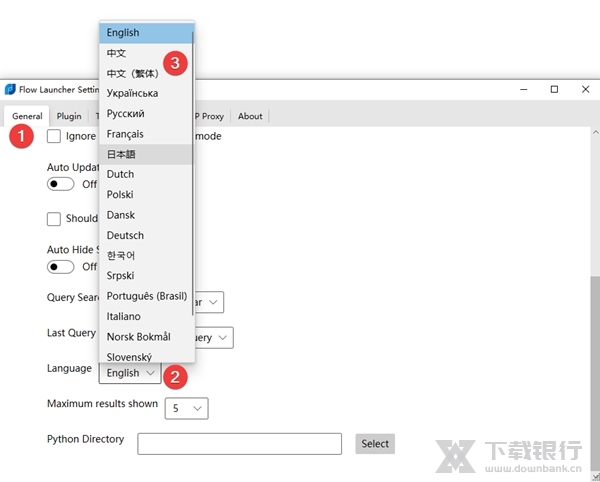Enable the Ignore hotkeys checkbox

tap(54, 136)
